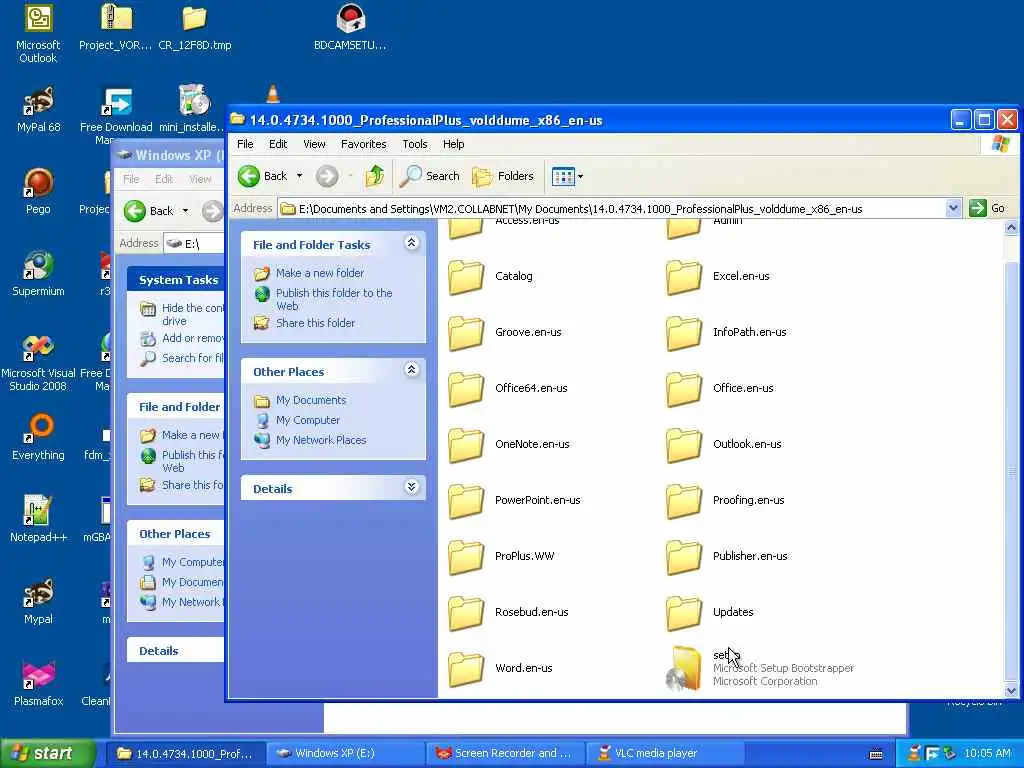
Task: Switch to Windows XP (E:) taskbar button
Action: (346, 754)
